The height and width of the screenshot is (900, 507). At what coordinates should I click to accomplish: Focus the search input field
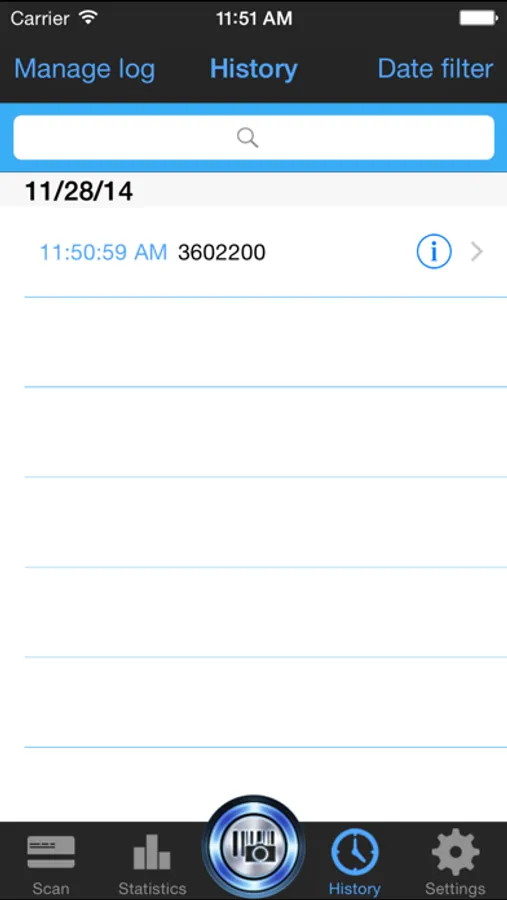click(x=254, y=138)
